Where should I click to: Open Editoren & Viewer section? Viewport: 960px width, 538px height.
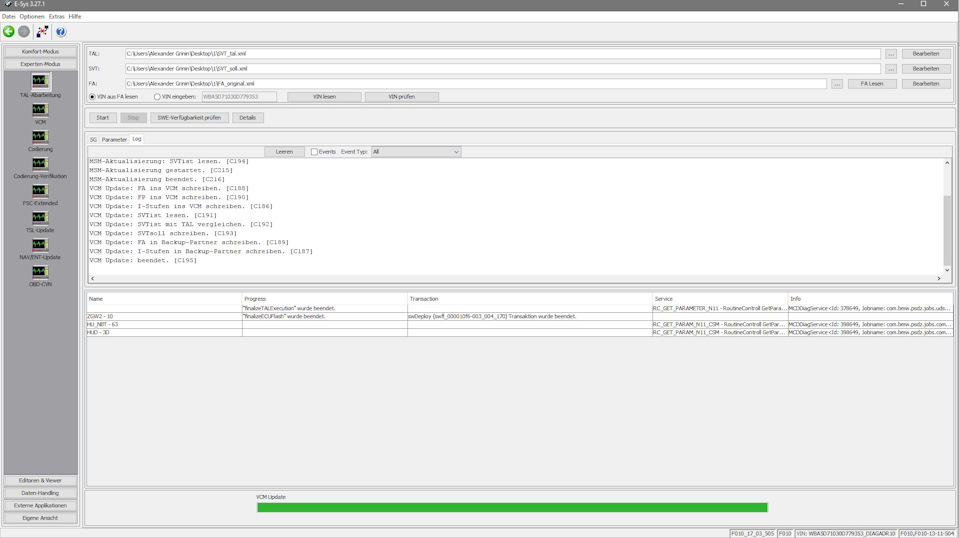(40, 480)
